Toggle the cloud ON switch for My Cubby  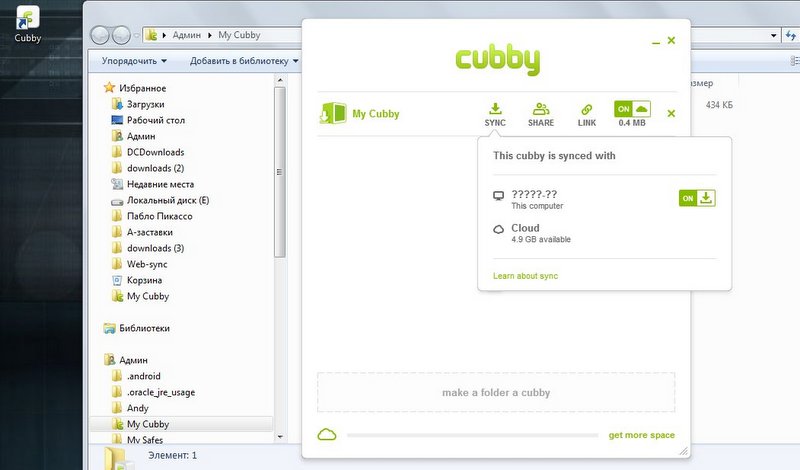[x=632, y=109]
